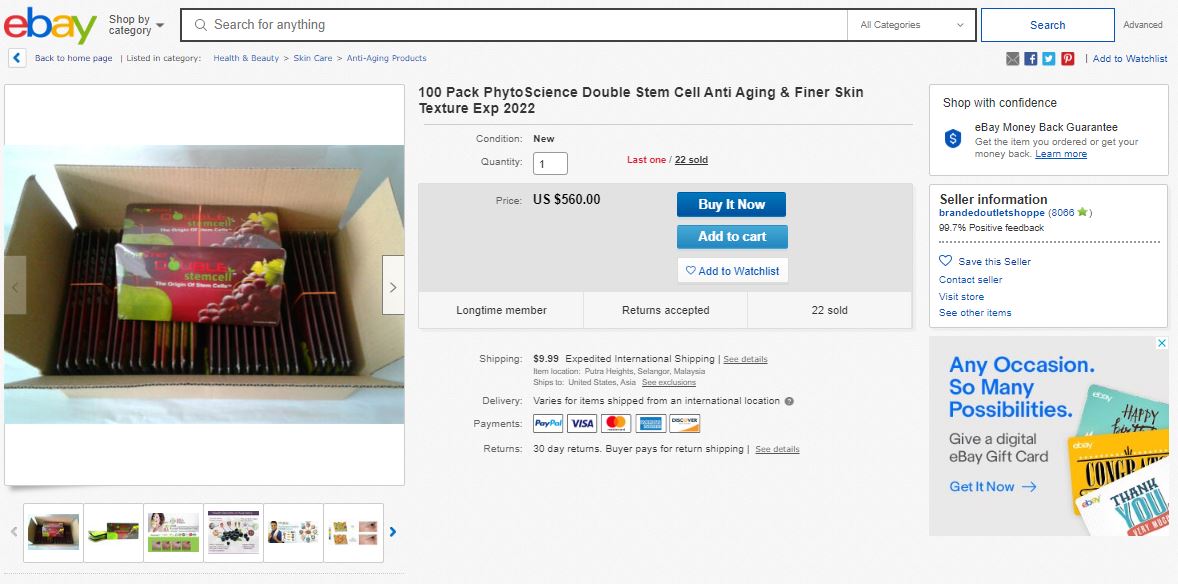
Task: Click the eBay logo
Action: coord(50,25)
